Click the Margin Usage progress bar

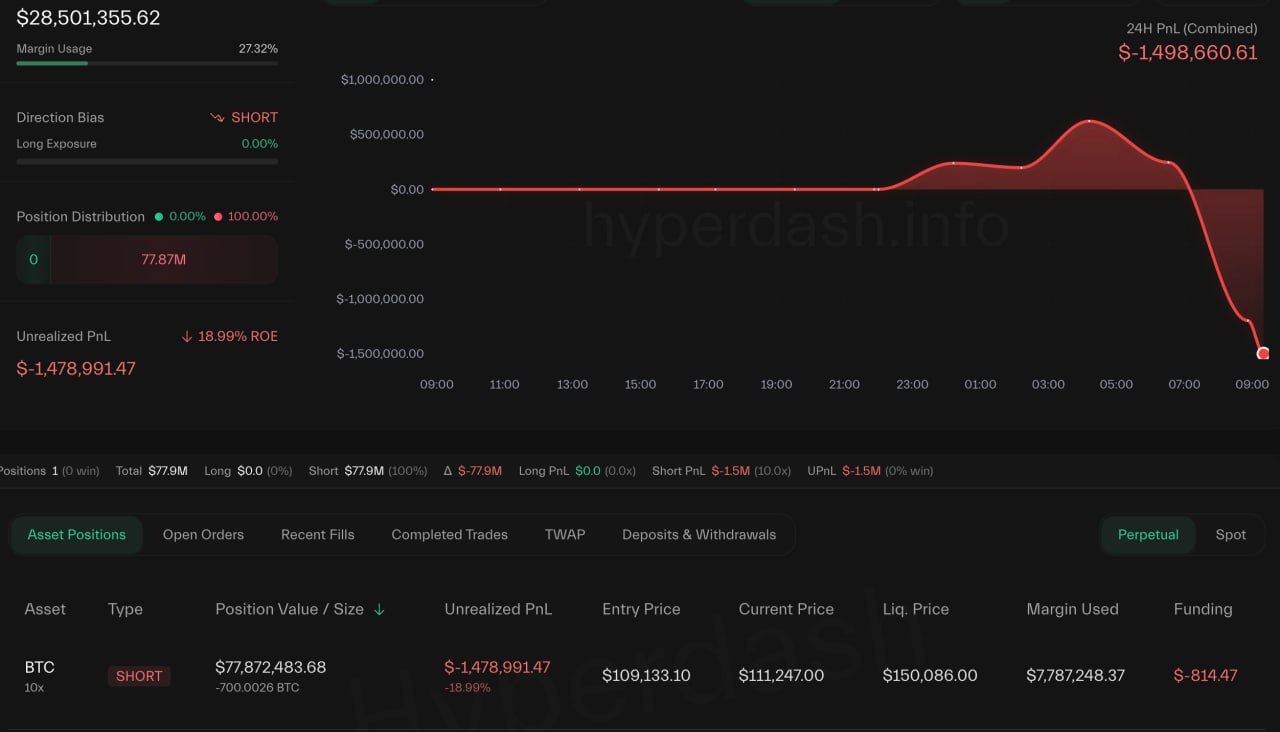[147, 63]
